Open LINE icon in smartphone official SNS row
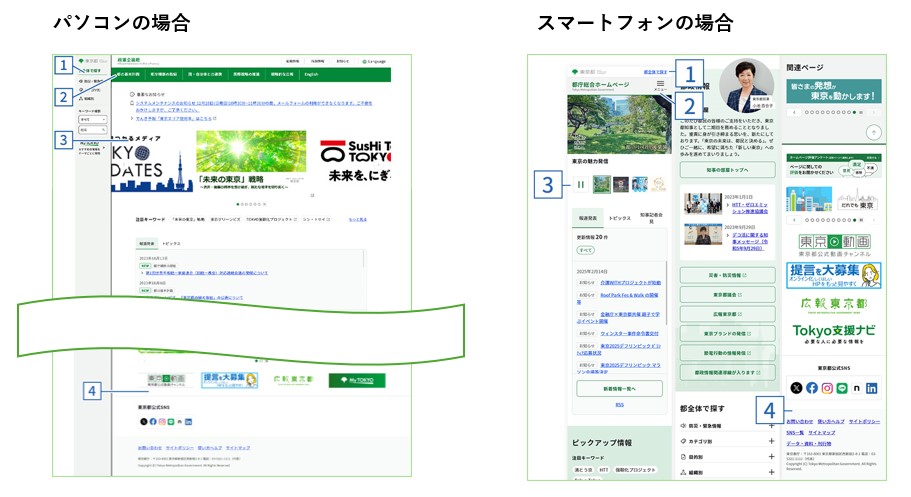 pyautogui.click(x=842, y=388)
